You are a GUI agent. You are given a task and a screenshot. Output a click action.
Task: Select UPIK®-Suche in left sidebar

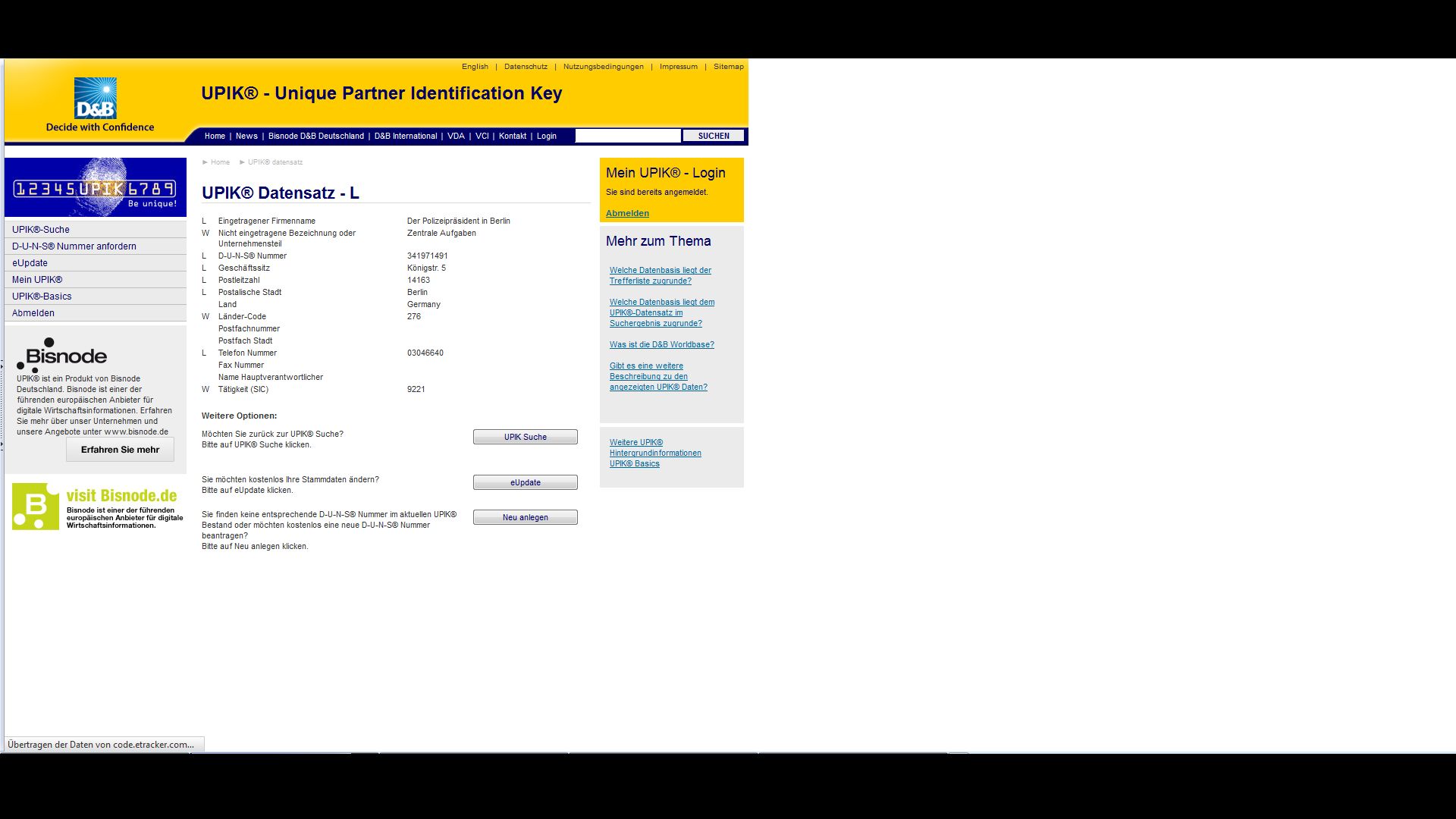[96, 230]
